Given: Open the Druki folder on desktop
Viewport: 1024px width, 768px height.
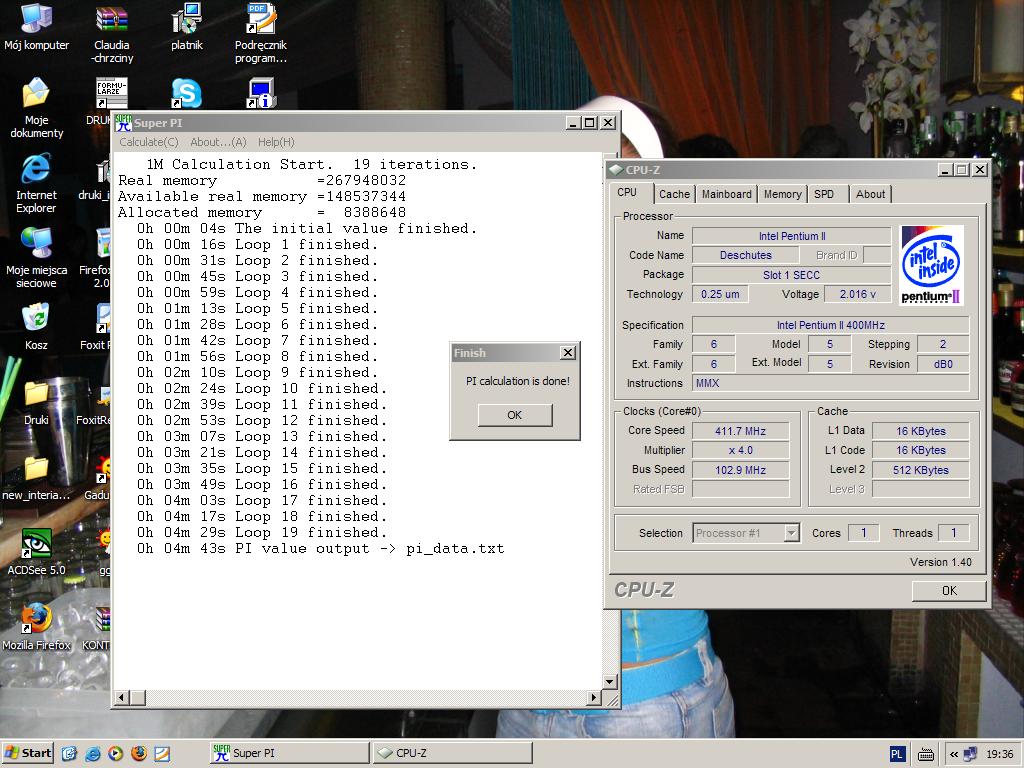Looking at the screenshot, I should pyautogui.click(x=37, y=393).
